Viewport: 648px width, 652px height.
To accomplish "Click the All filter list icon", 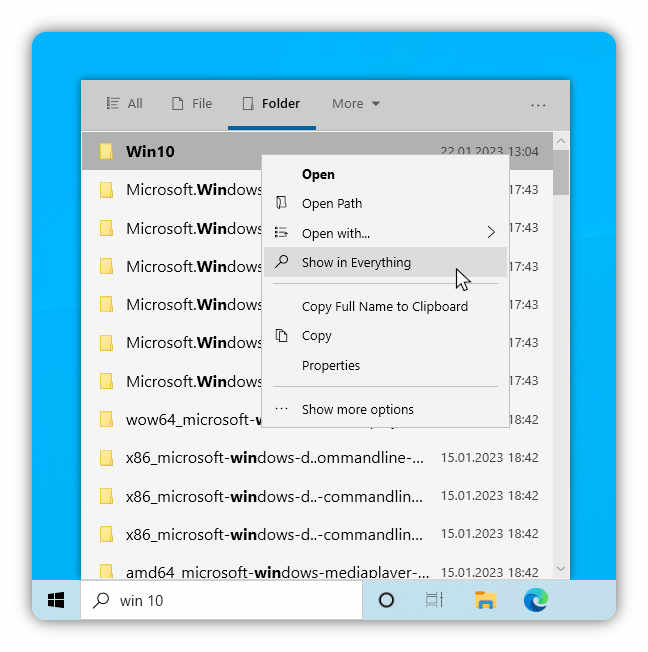I will (x=113, y=103).
